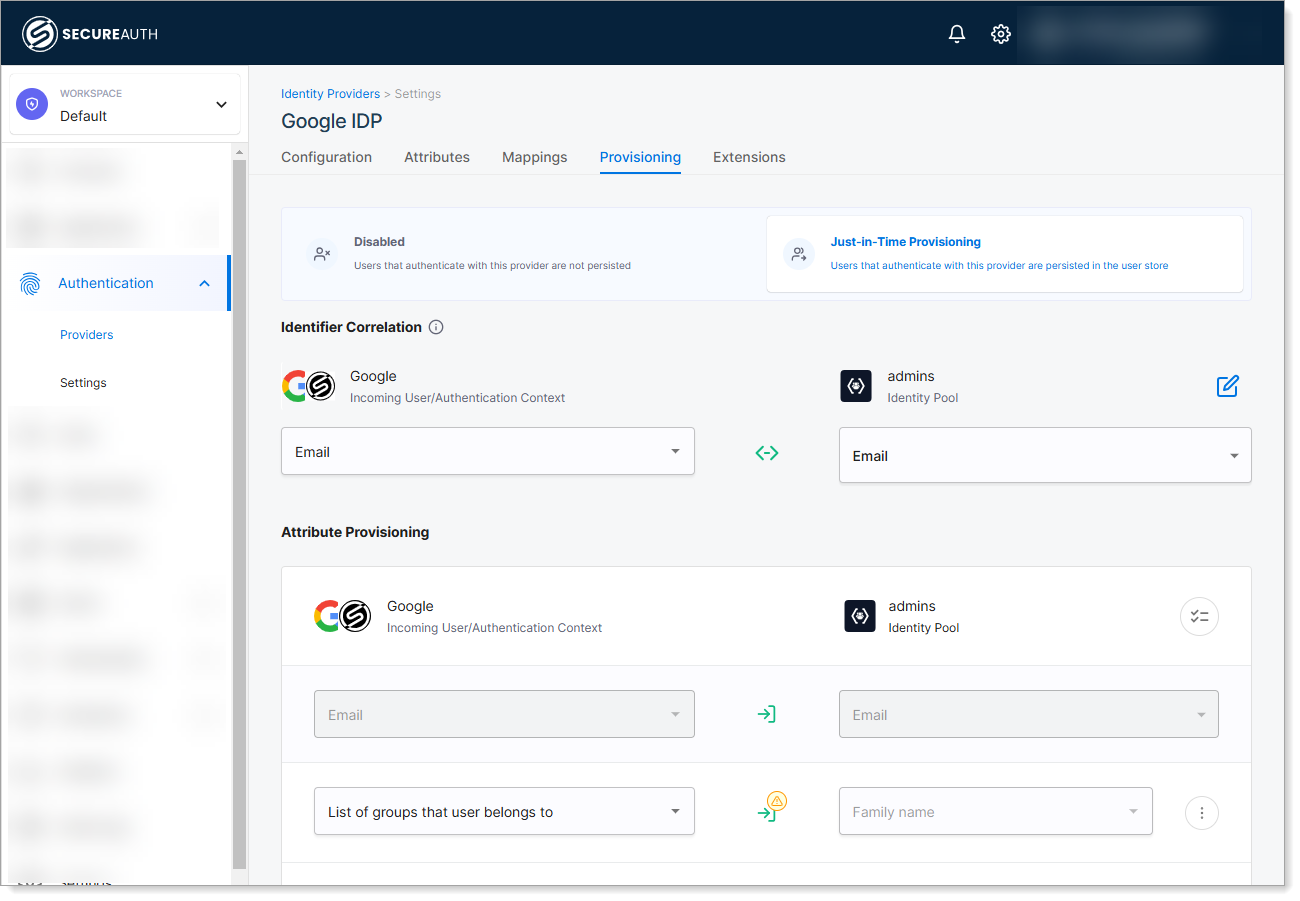Image resolution: width=1300 pixels, height=901 pixels.
Task: Click the Settings breadcrumb text
Action: click(418, 94)
